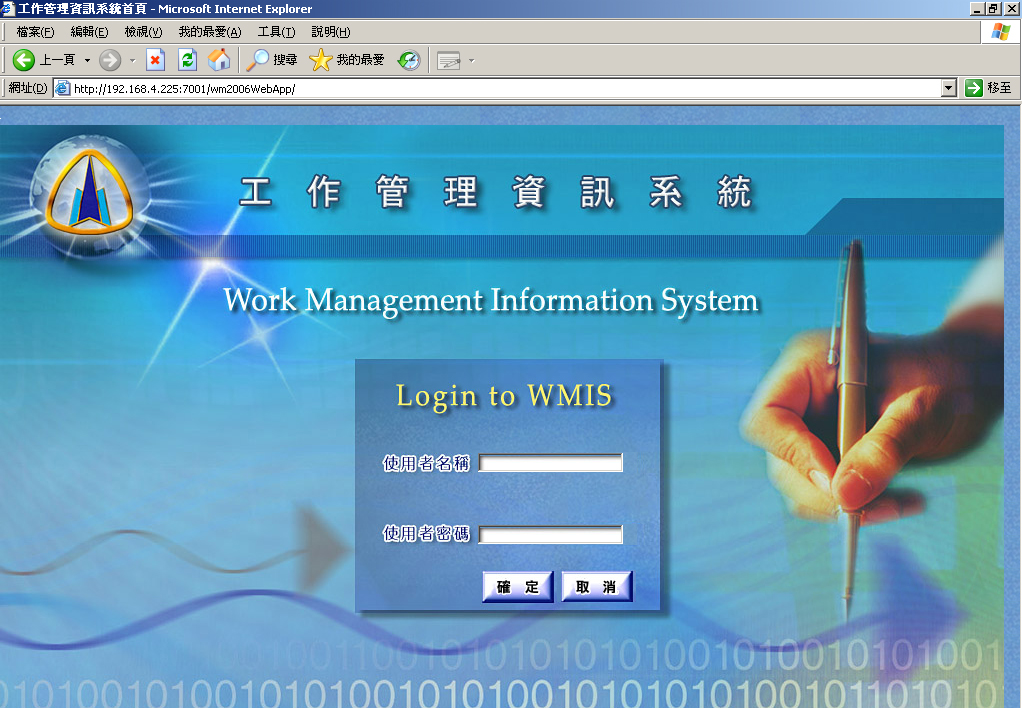Focus the 使用者密碼 password field
Screen dimensions: 1022x708
[551, 535]
